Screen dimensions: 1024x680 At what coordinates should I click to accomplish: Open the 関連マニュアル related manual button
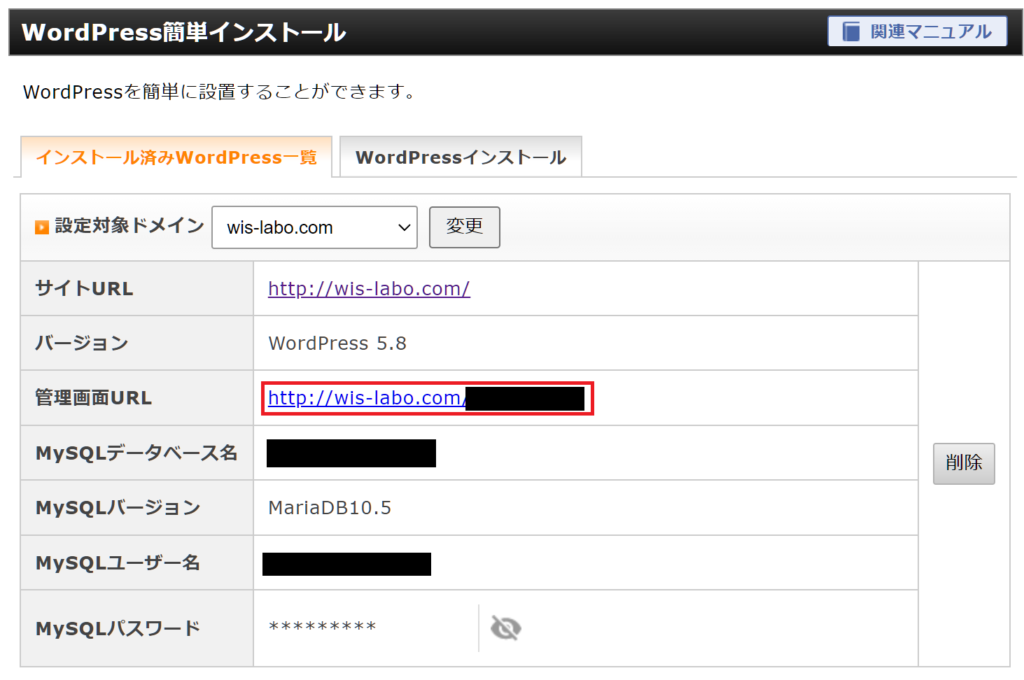coord(917,31)
